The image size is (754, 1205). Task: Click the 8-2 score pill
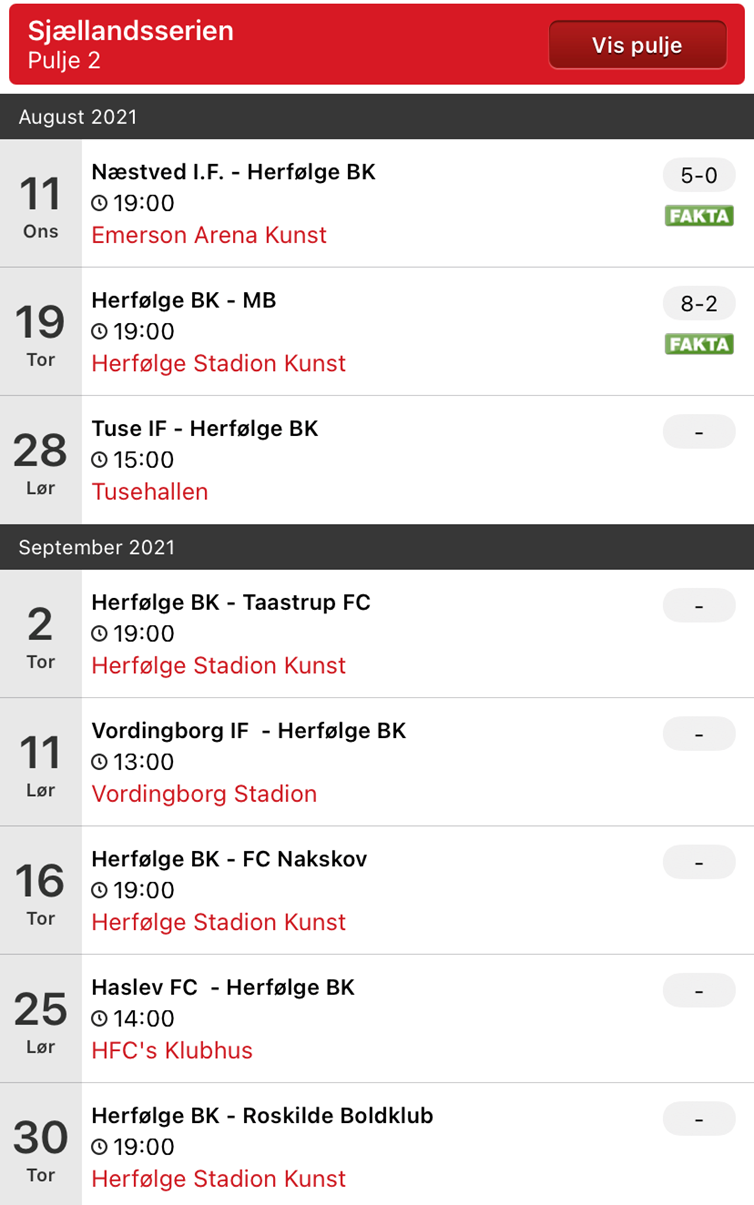699,304
